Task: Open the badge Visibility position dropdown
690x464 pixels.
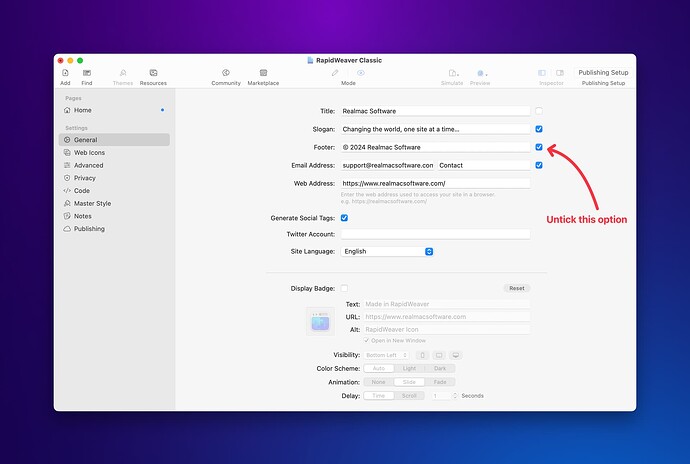Action: [x=386, y=355]
